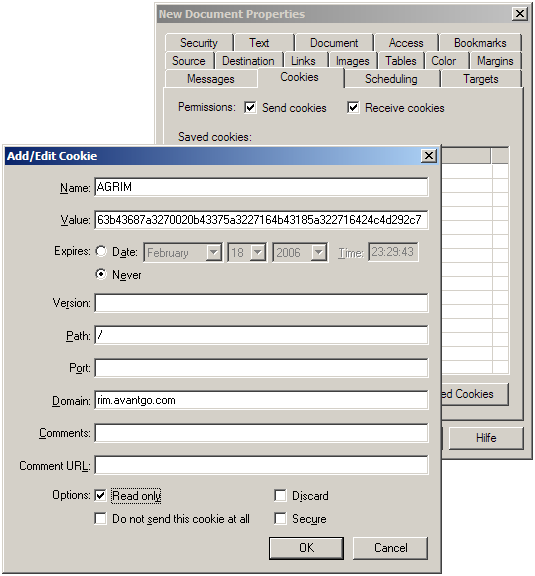The image size is (535, 576).
Task: Toggle the Read only checkbox
Action: 100,496
